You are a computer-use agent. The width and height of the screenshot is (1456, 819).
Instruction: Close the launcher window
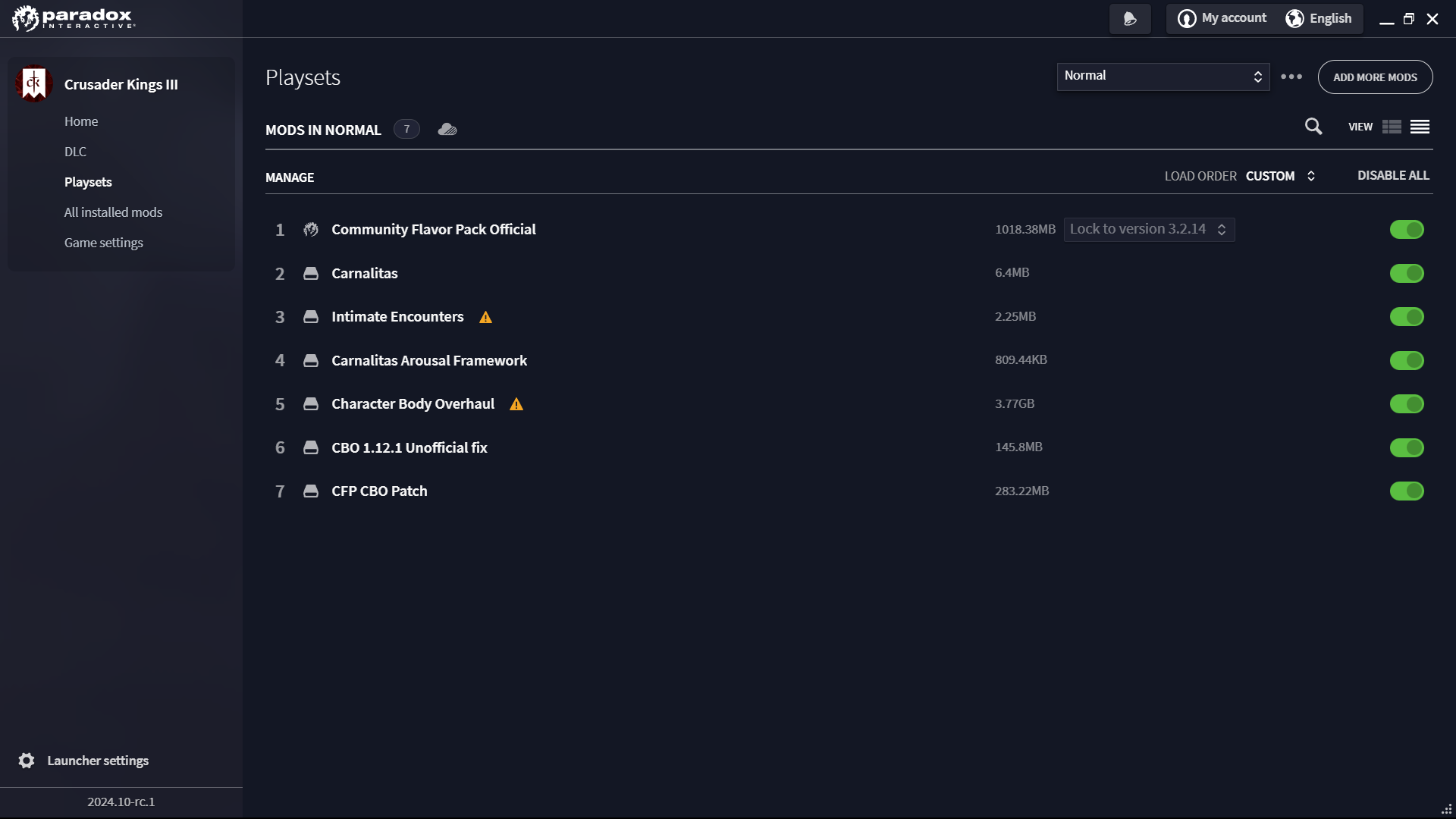[1432, 19]
